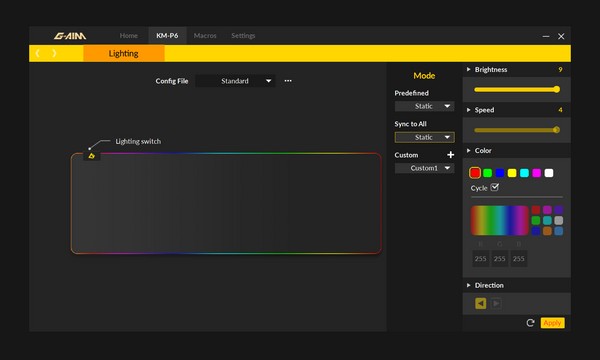Image resolution: width=600 pixels, height=360 pixels.
Task: Reset settings with the refresh icon
Action: tap(530, 323)
